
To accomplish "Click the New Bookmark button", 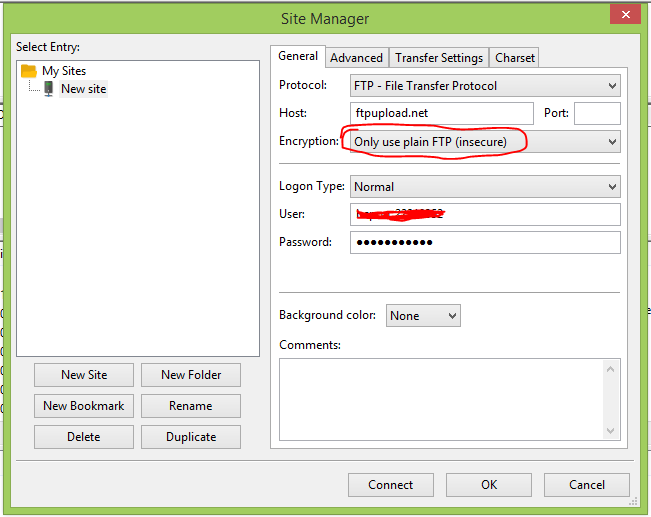I will click(x=84, y=406).
